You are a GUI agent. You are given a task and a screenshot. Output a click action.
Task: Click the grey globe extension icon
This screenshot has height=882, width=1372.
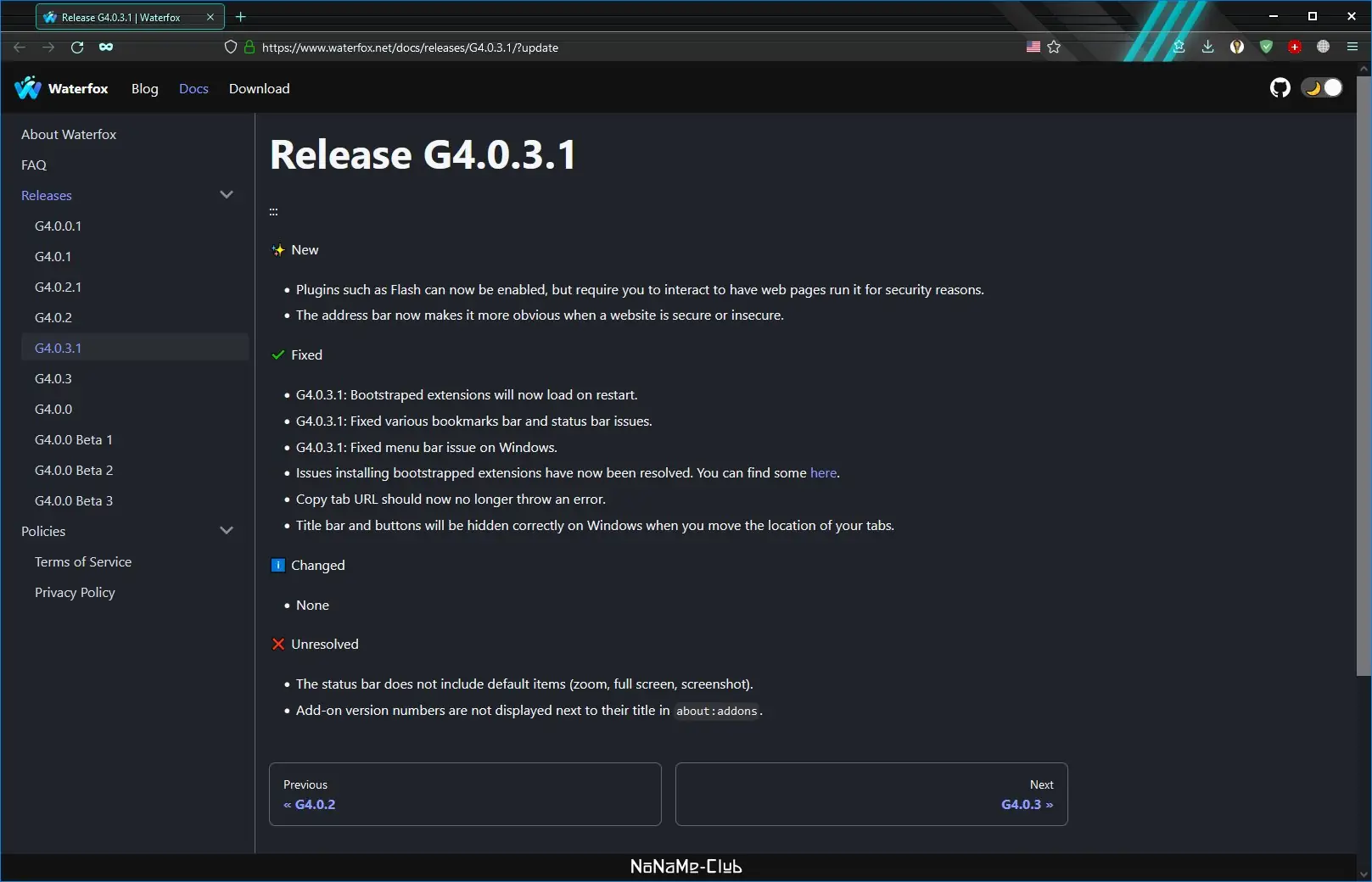click(1323, 47)
